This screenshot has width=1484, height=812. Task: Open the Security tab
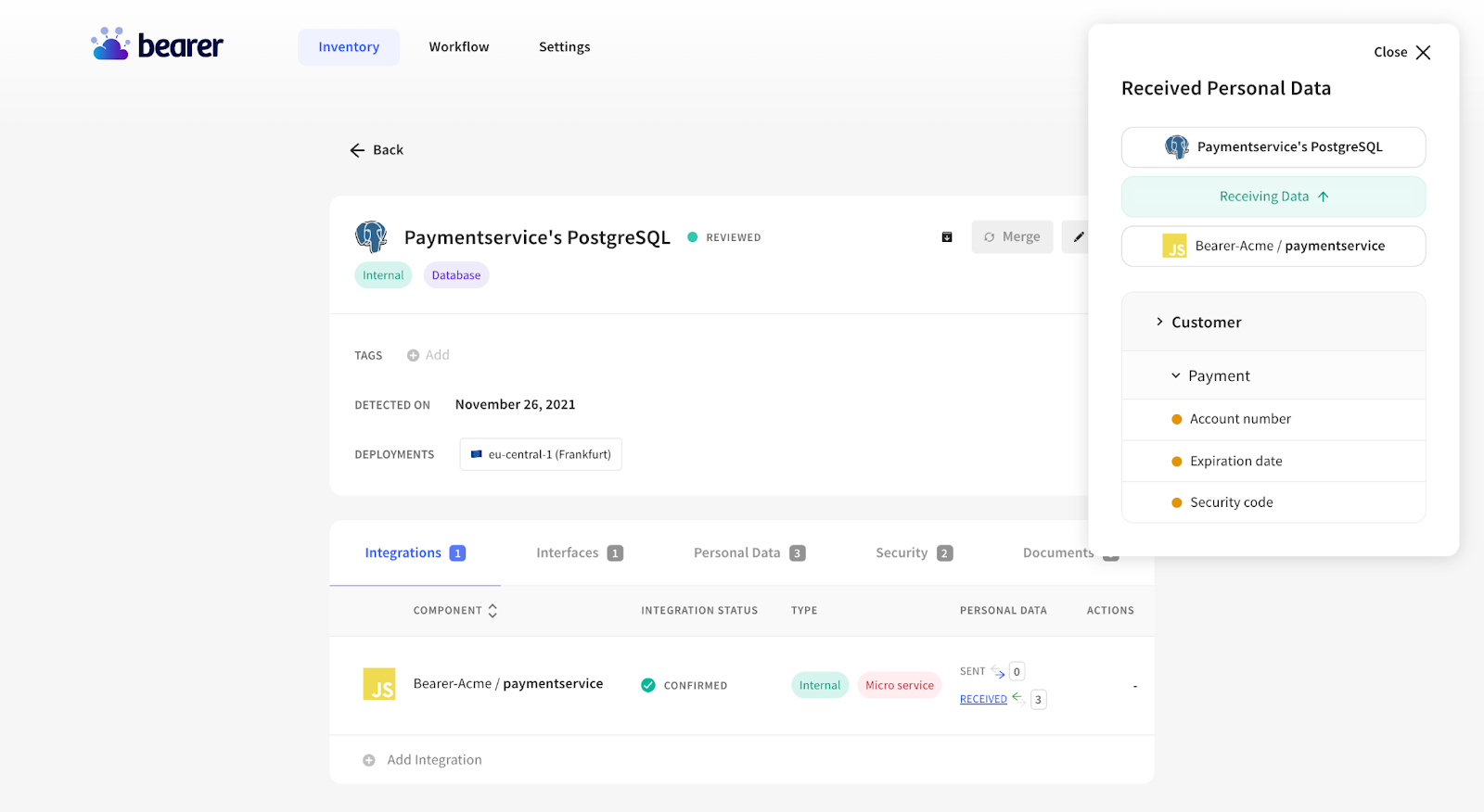pos(915,553)
